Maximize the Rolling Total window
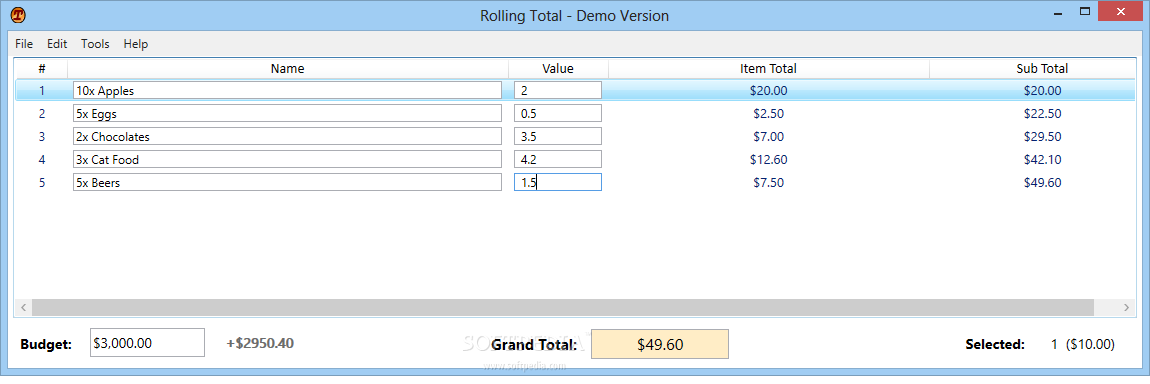This screenshot has height=384, width=1150. tap(1086, 12)
